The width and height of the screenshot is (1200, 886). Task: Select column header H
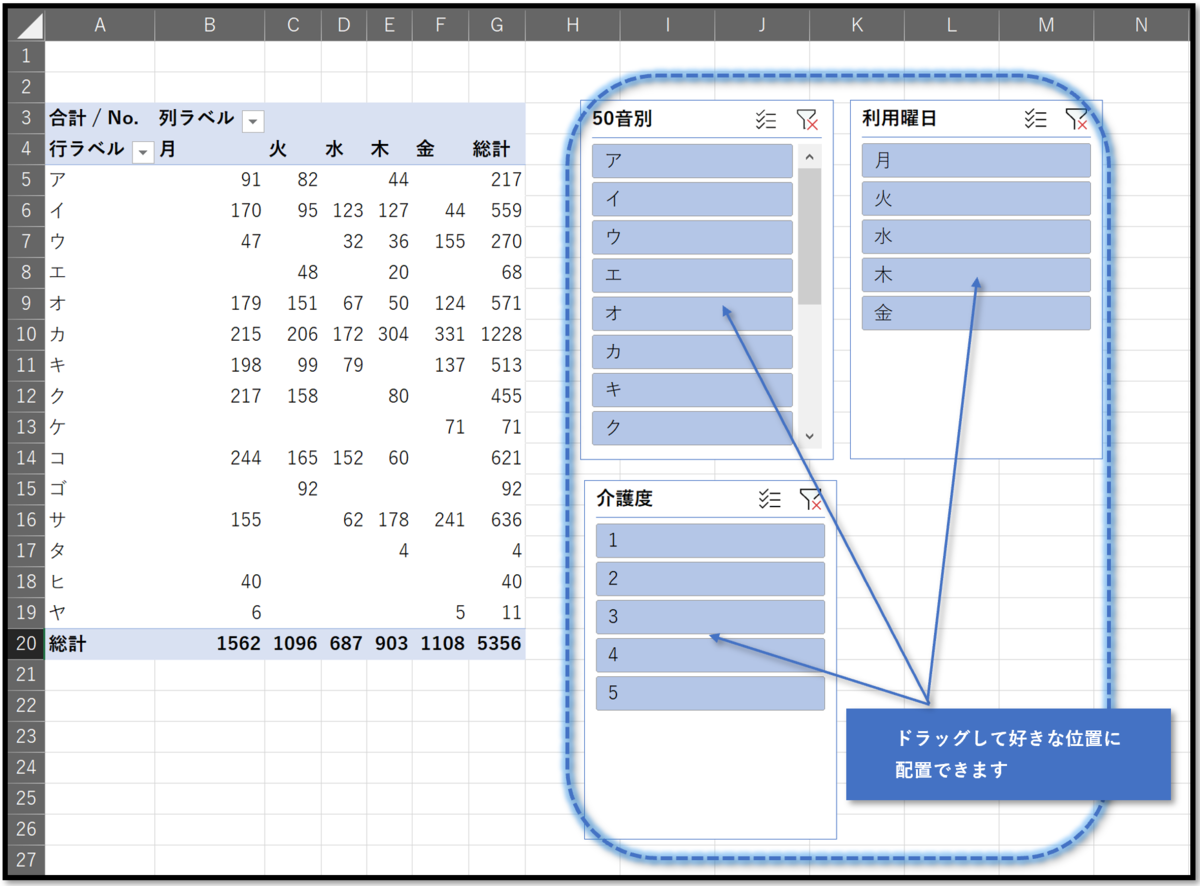[x=572, y=24]
